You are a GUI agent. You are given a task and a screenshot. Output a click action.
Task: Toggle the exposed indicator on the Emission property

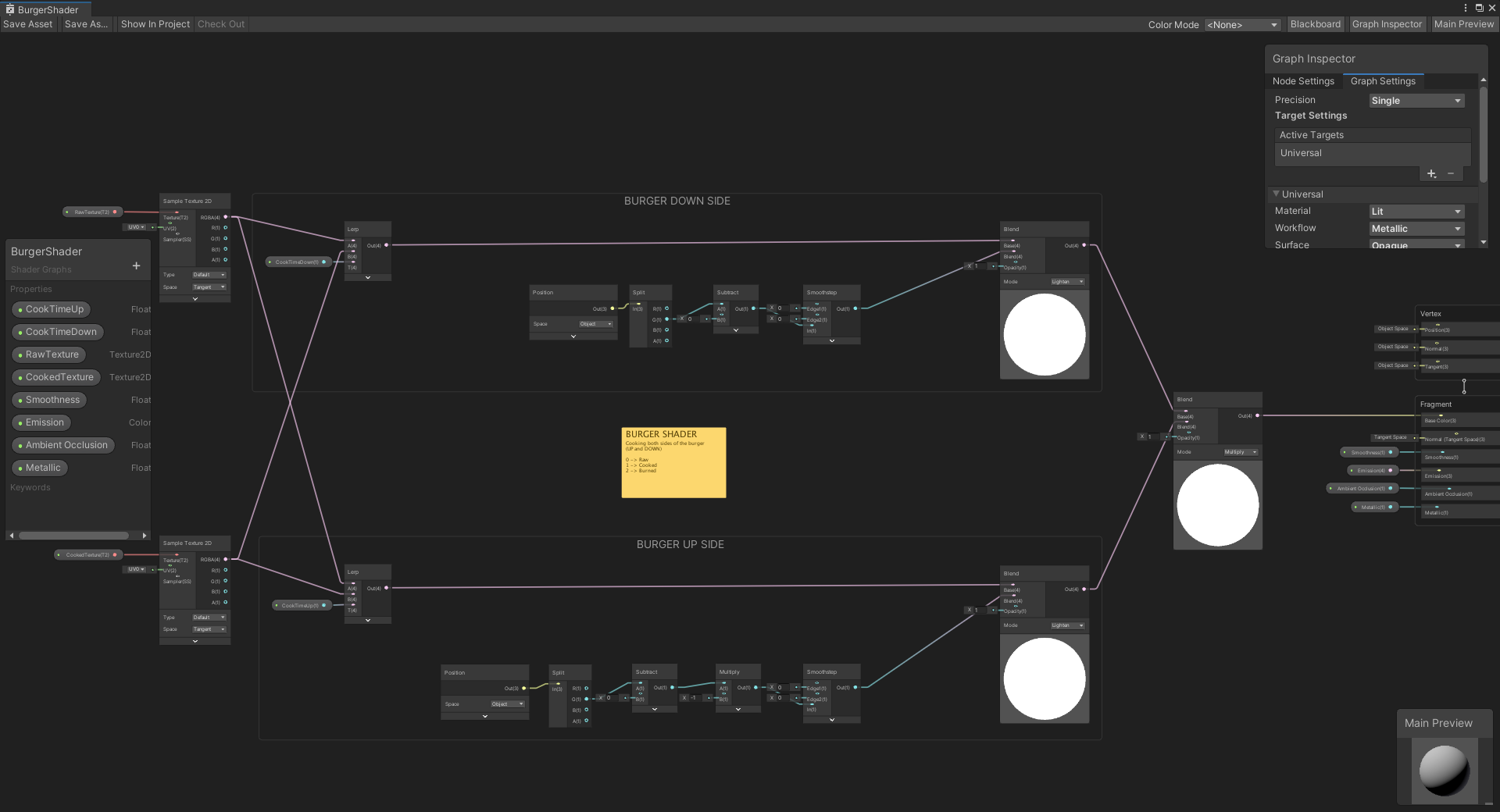pos(20,422)
